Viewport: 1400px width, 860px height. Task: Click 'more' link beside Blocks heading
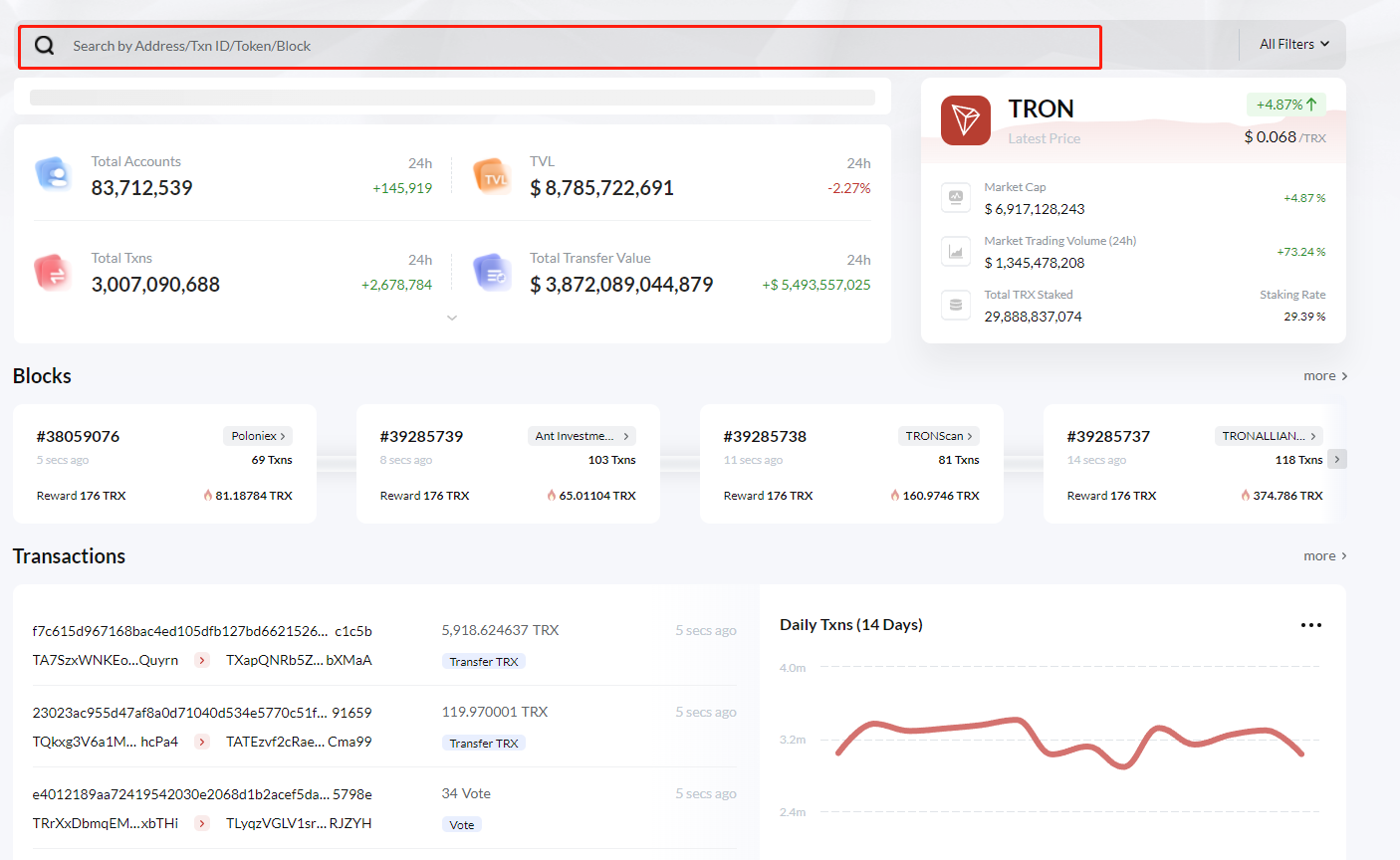pos(1324,376)
